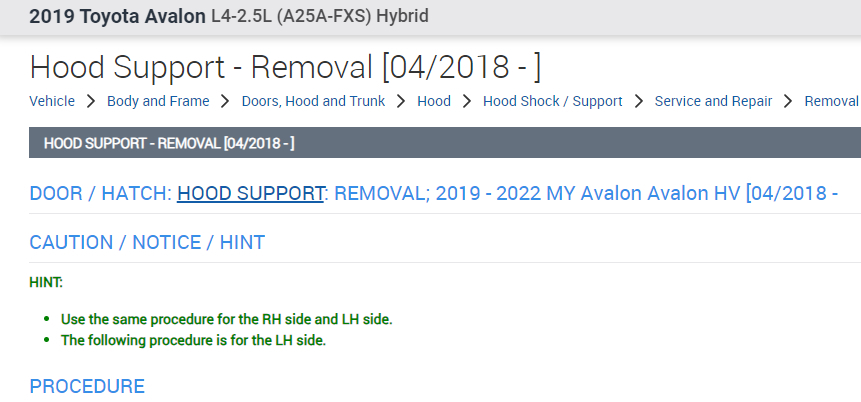This screenshot has height=402, width=861.
Task: Open the Body and Frame breadcrumb
Action: (158, 101)
